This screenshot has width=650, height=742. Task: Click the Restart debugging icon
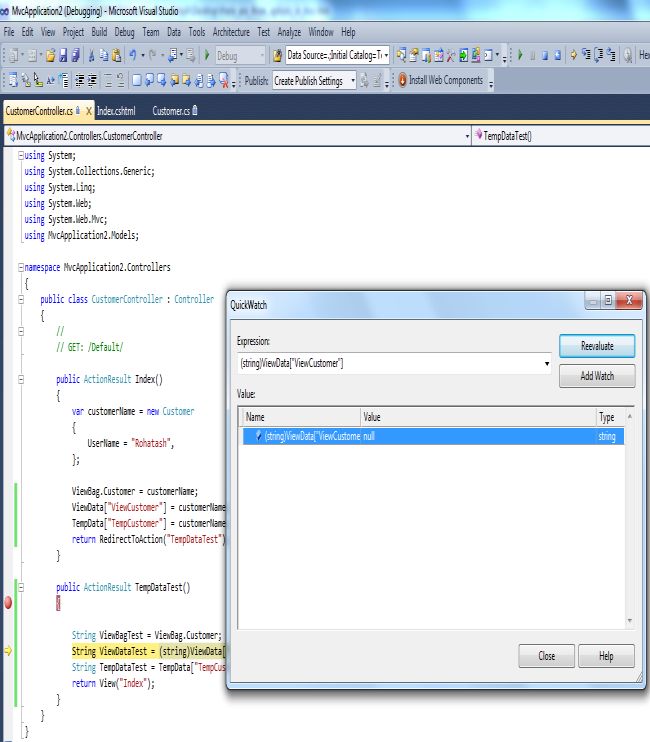click(558, 55)
